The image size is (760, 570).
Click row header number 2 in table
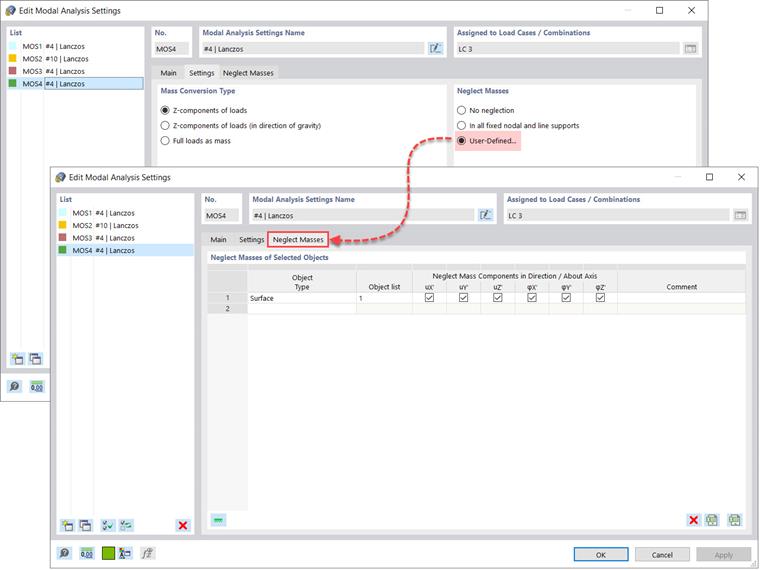(x=227, y=309)
